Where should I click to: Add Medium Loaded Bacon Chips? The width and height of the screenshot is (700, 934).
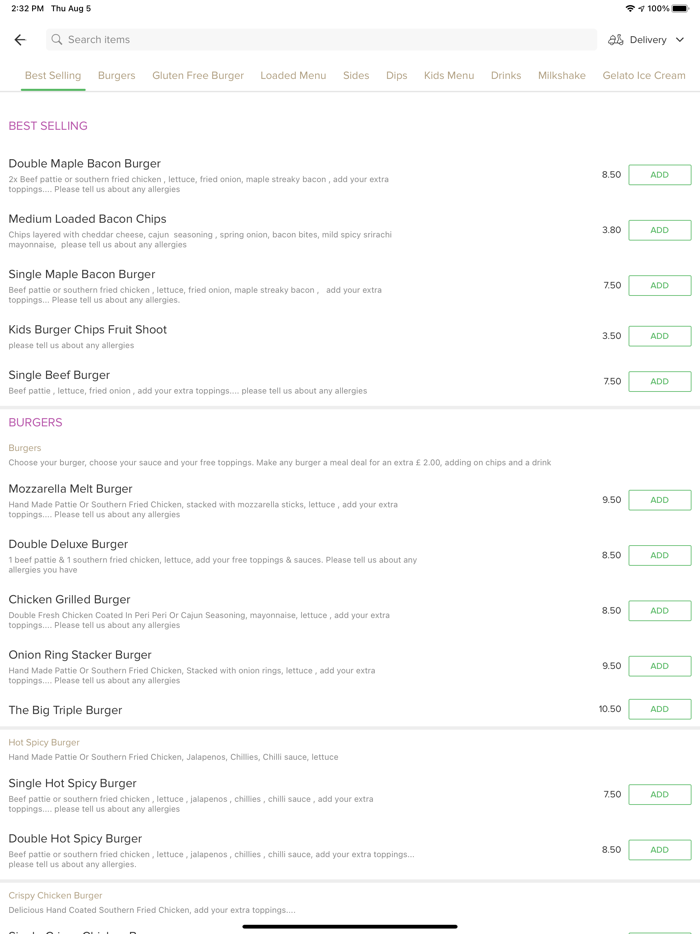659,230
